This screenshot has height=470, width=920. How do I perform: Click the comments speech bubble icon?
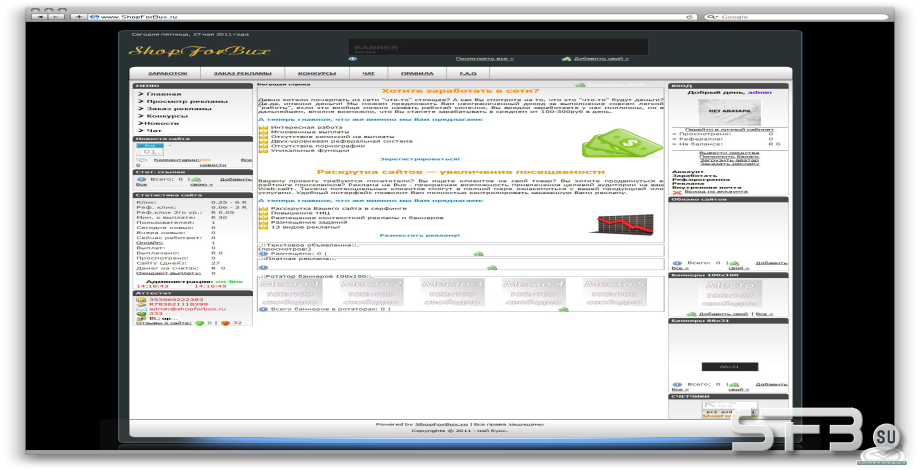[x=141, y=160]
